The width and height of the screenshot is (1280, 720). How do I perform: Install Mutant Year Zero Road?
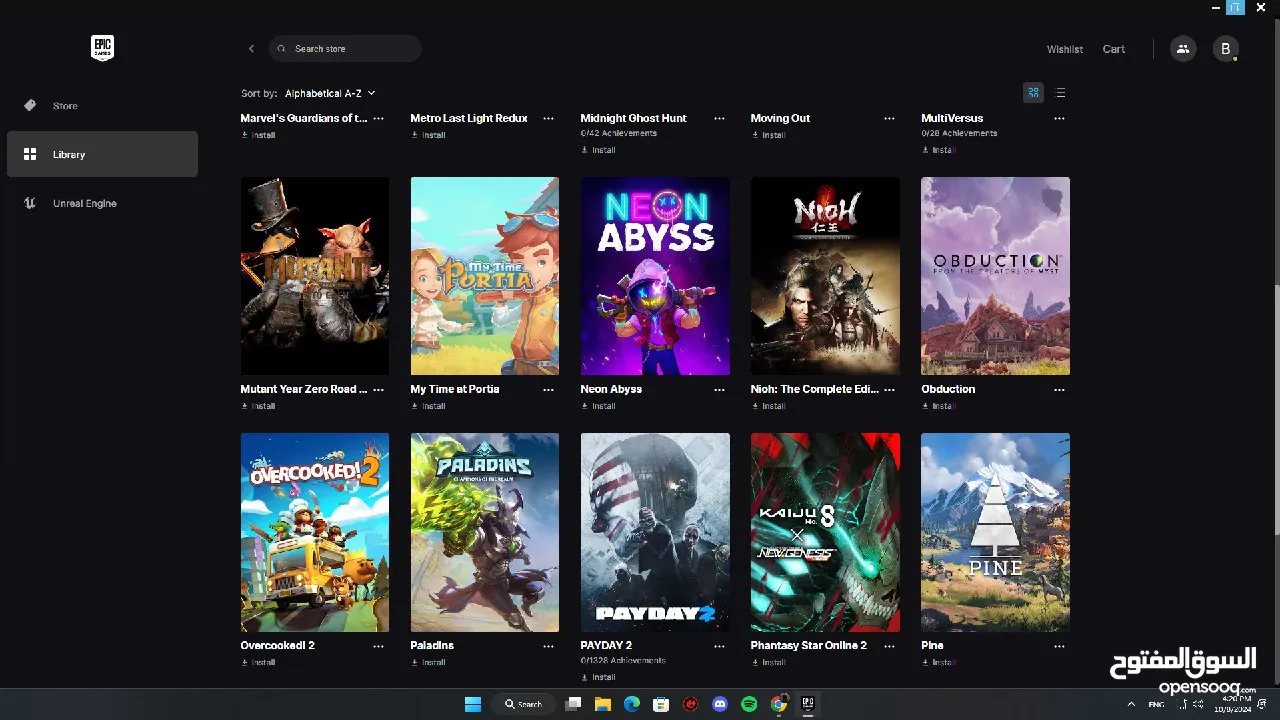point(258,406)
